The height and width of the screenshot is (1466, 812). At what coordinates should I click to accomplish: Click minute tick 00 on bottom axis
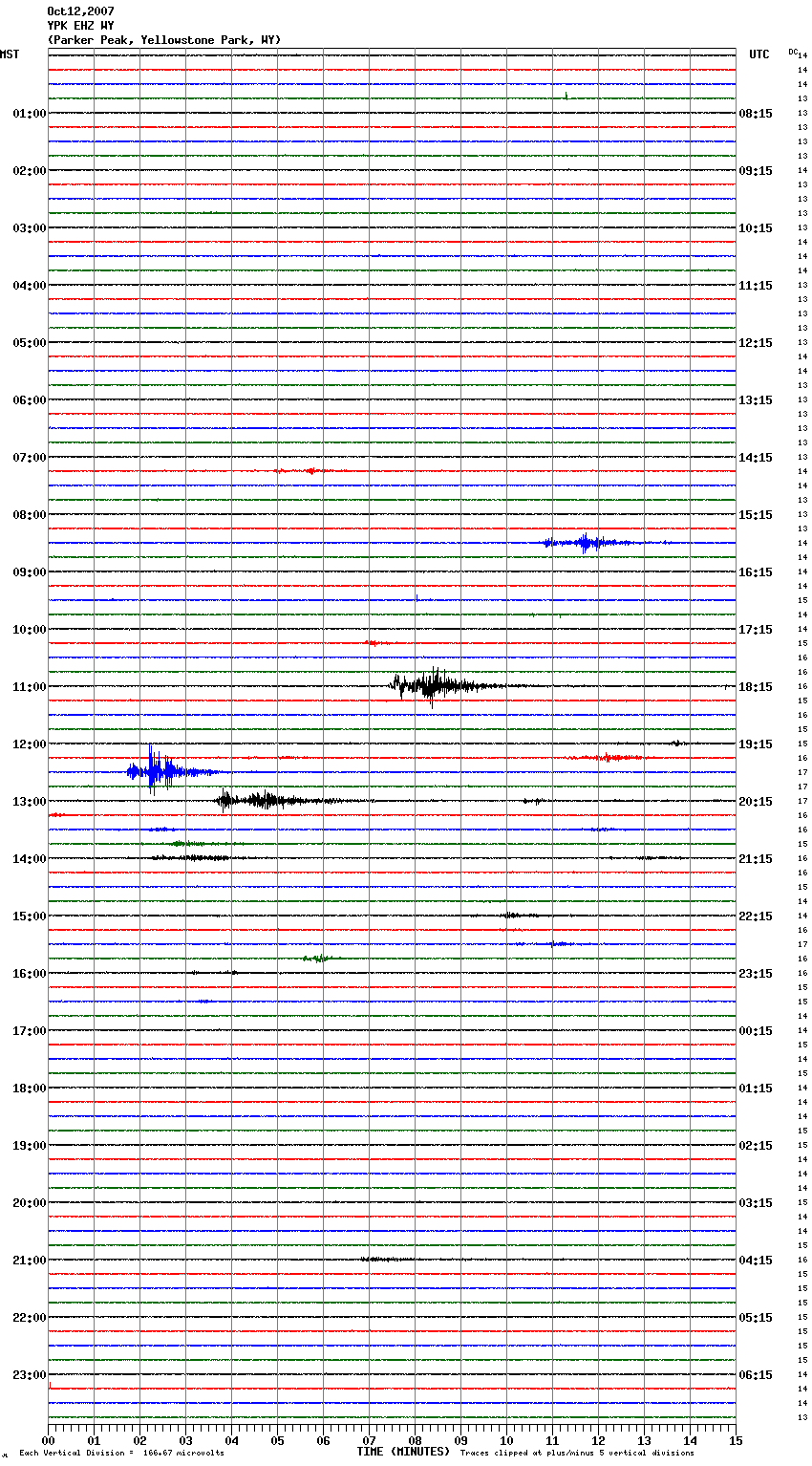click(48, 1440)
